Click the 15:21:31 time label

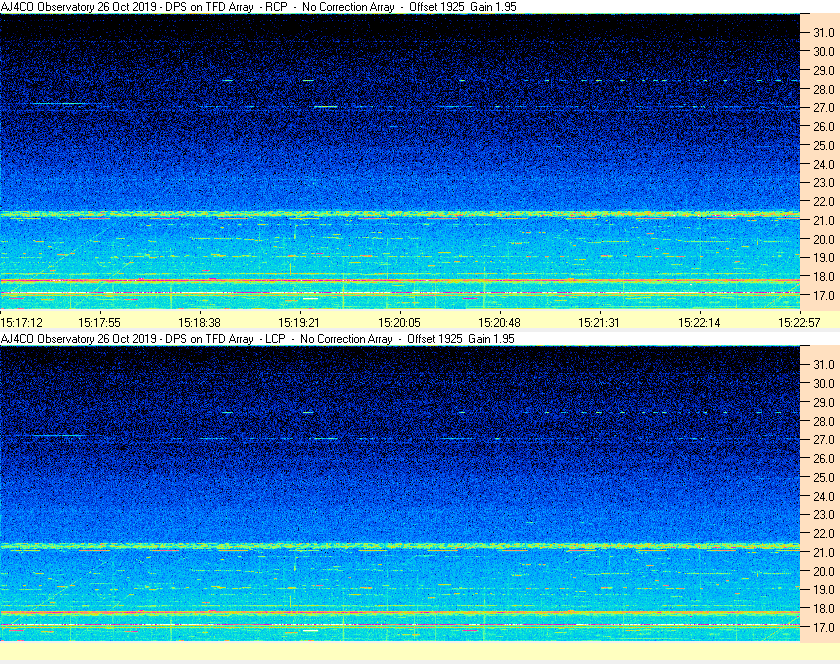[598, 322]
